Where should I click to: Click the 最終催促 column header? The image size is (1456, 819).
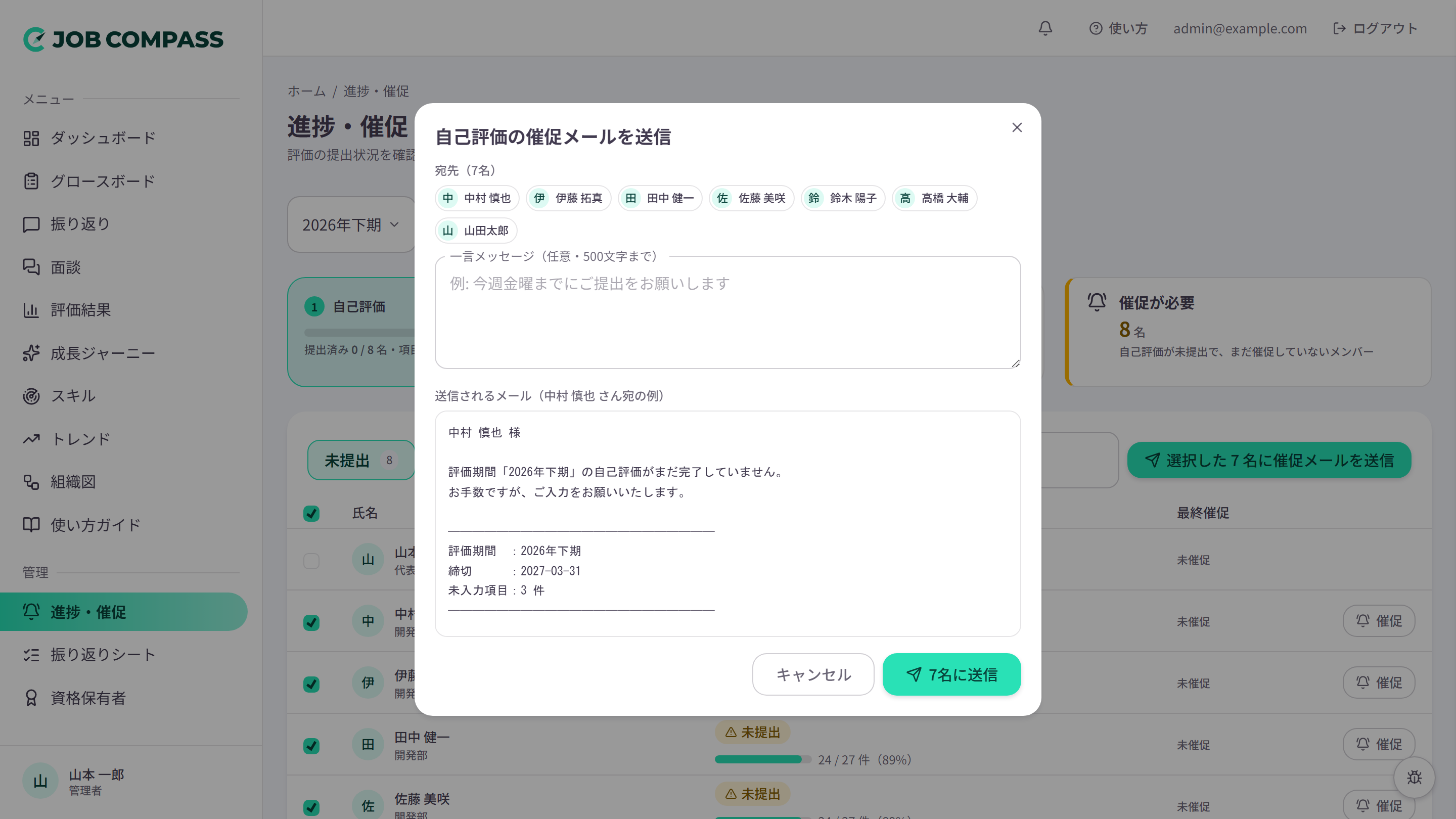click(1203, 513)
